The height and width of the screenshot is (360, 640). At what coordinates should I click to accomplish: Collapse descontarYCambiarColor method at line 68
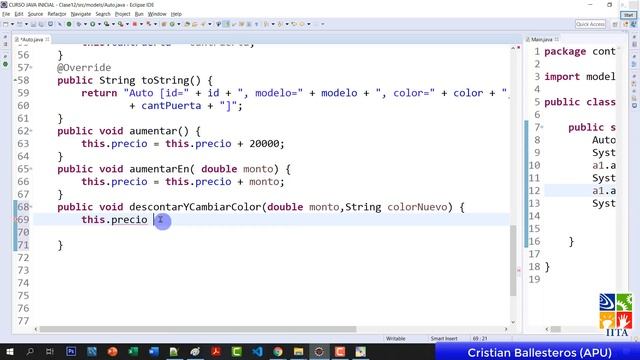31,207
